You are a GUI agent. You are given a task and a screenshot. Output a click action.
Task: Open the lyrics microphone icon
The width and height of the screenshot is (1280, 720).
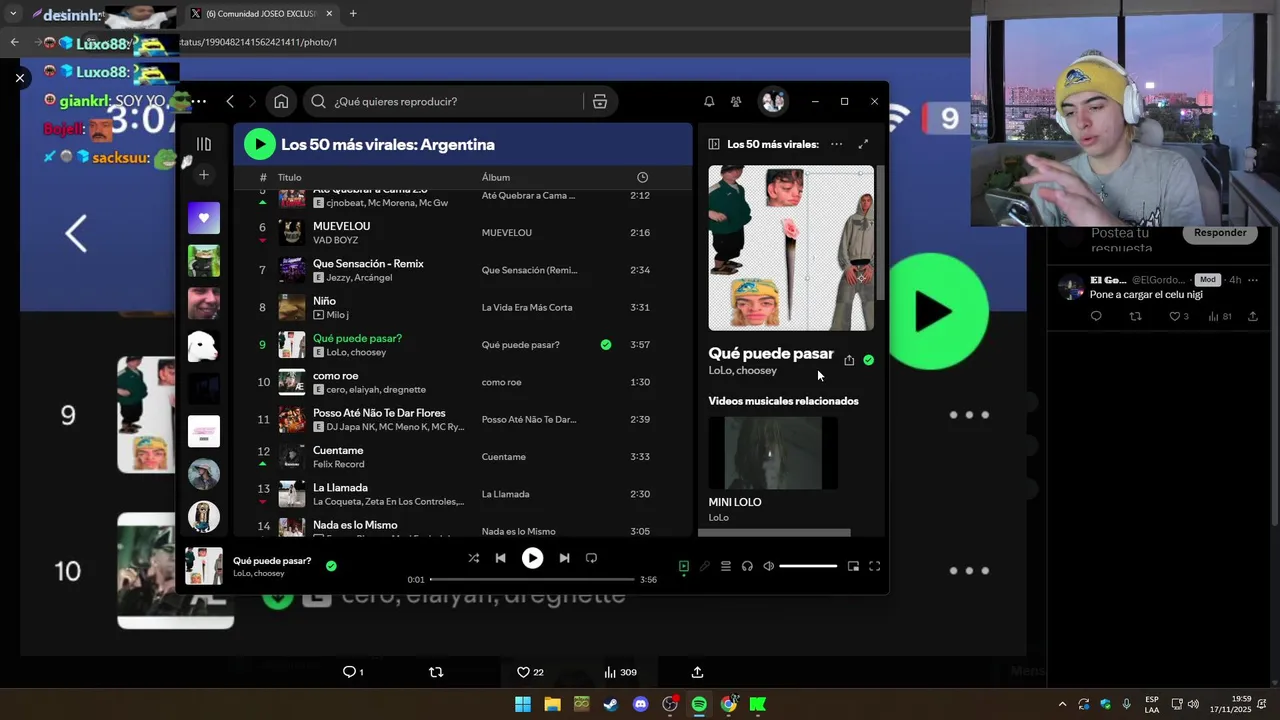(705, 566)
